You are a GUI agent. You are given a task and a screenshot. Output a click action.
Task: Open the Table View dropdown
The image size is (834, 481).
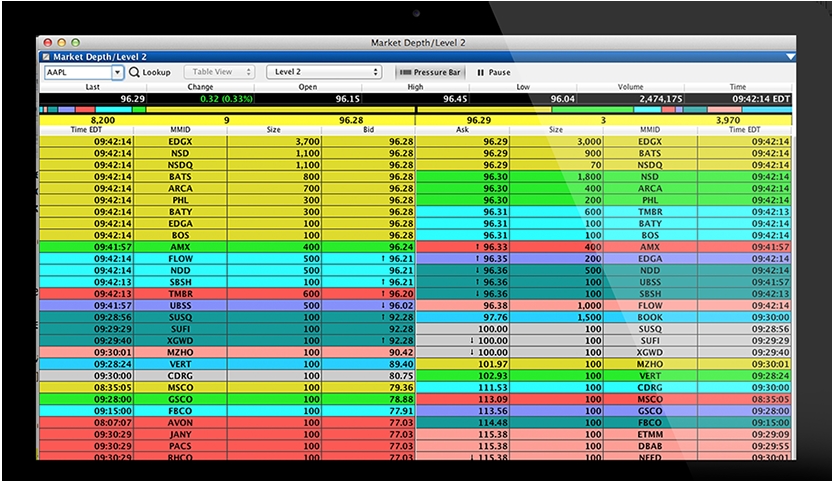pyautogui.click(x=219, y=72)
